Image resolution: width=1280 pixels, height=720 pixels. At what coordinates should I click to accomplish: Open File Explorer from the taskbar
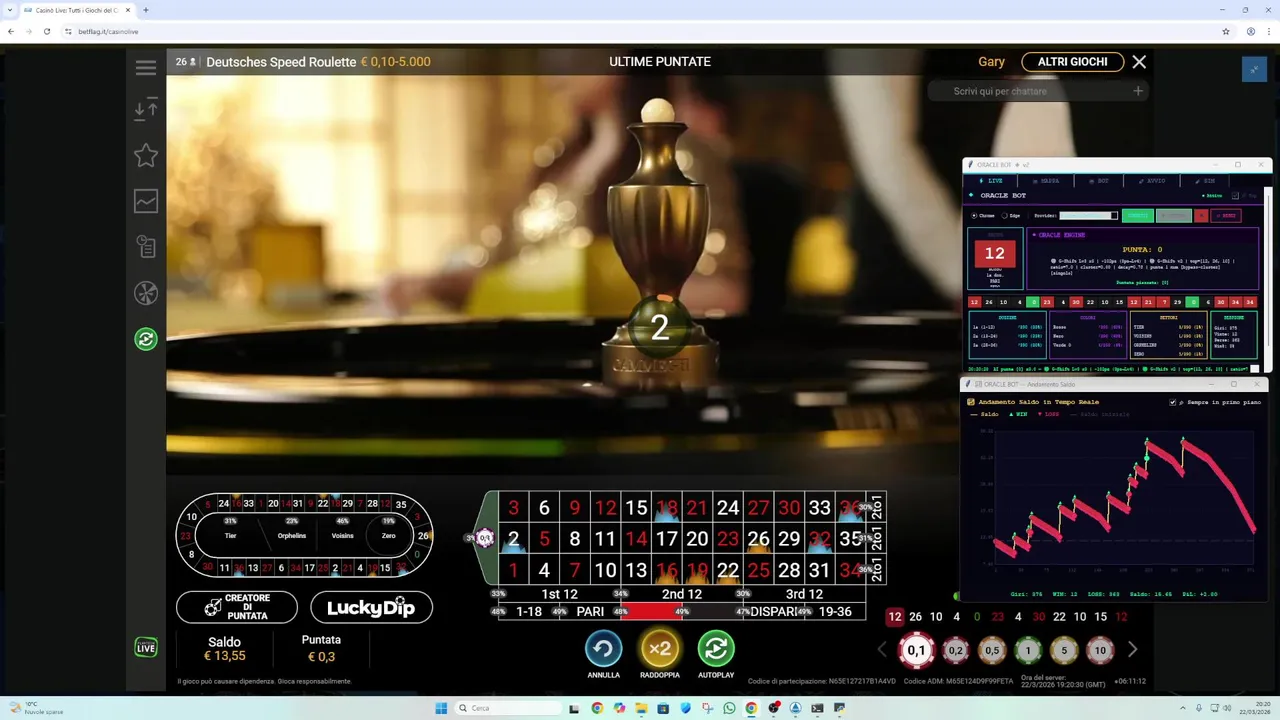coord(641,708)
